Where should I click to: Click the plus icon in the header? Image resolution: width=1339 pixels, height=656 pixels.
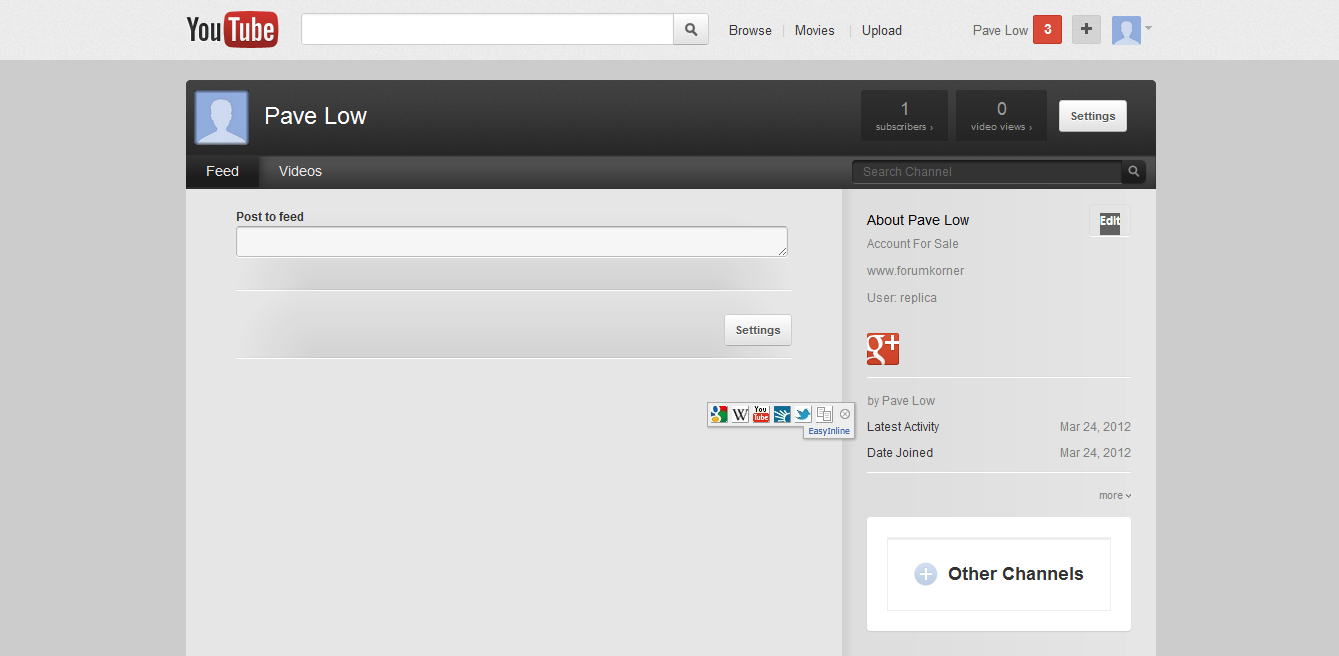tap(1087, 30)
